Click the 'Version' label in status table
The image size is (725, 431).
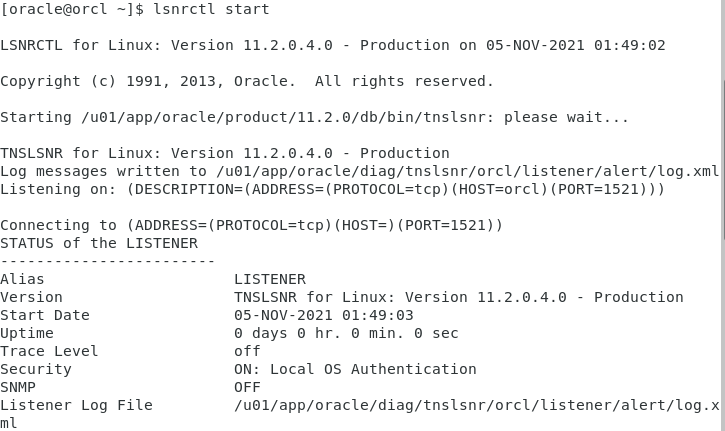tap(31, 297)
